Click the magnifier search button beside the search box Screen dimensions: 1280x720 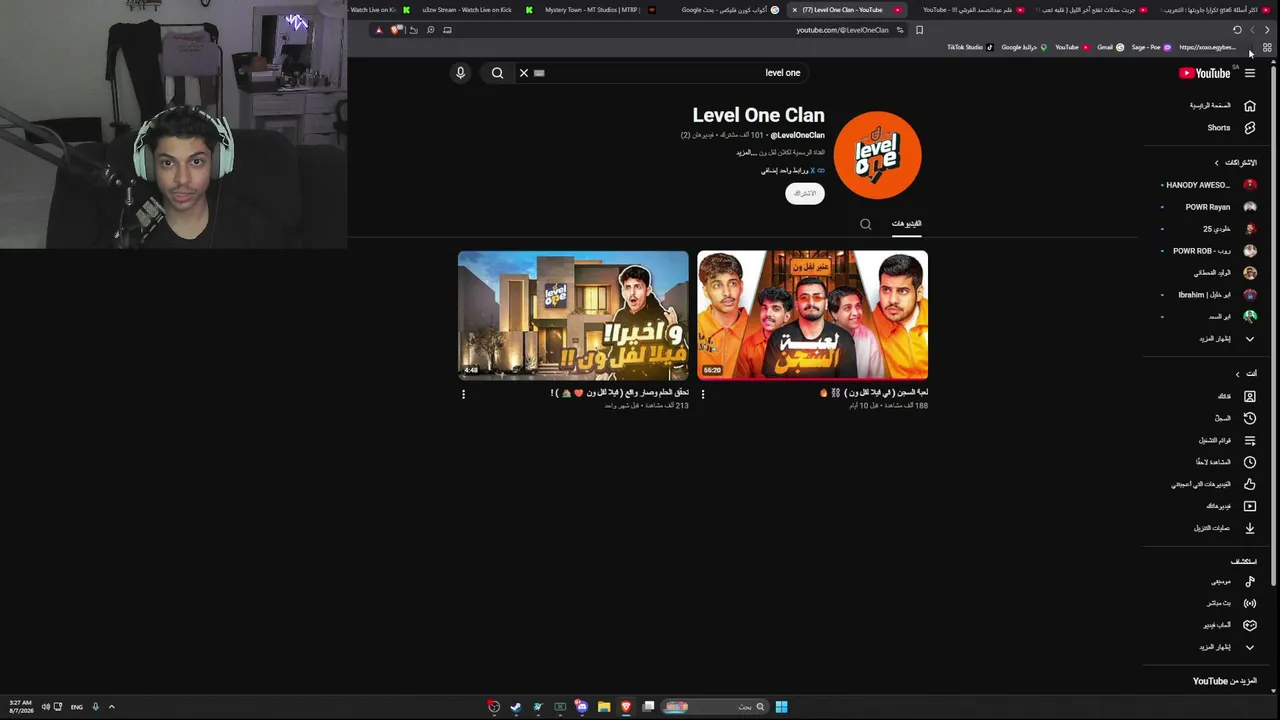[x=497, y=73]
